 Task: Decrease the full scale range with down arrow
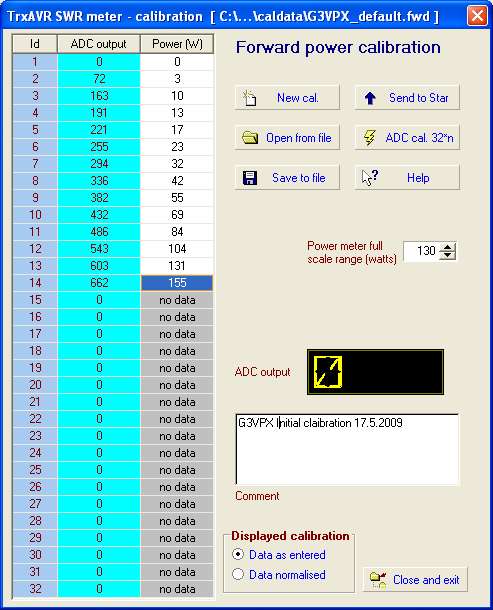point(447,255)
